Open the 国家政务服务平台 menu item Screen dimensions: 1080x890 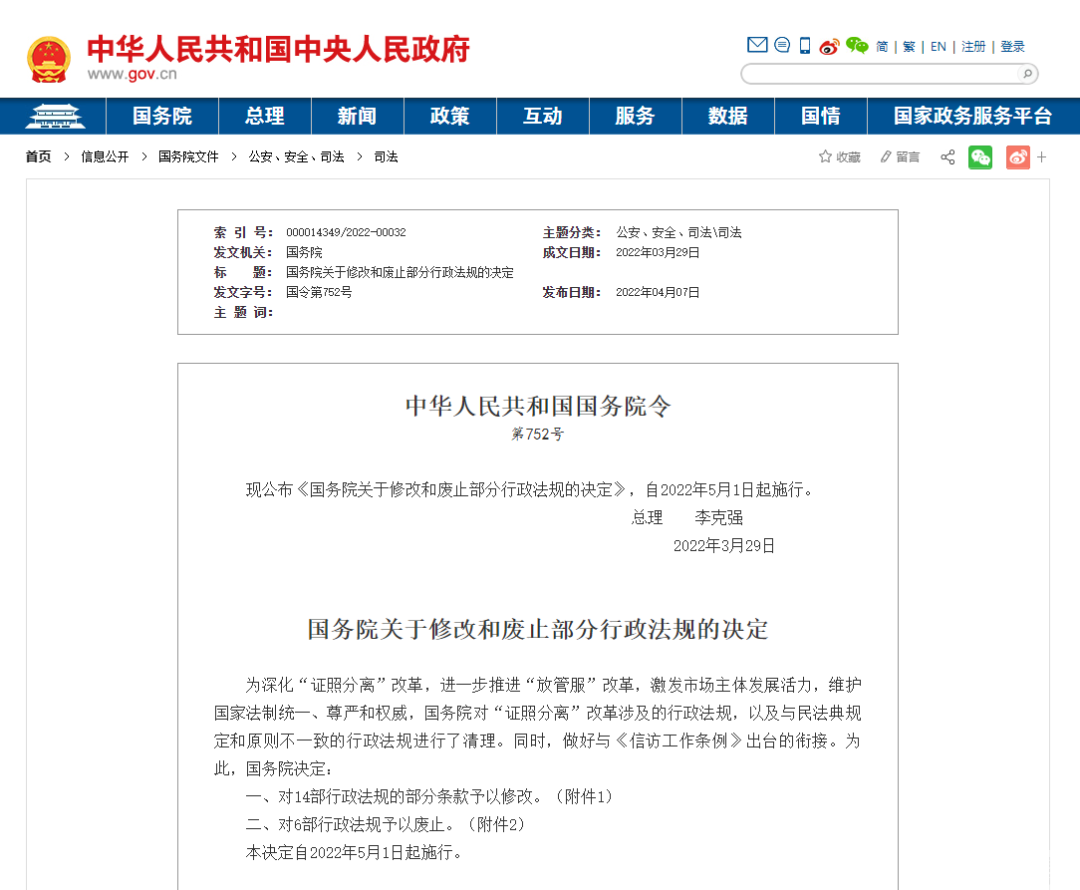pyautogui.click(x=972, y=116)
